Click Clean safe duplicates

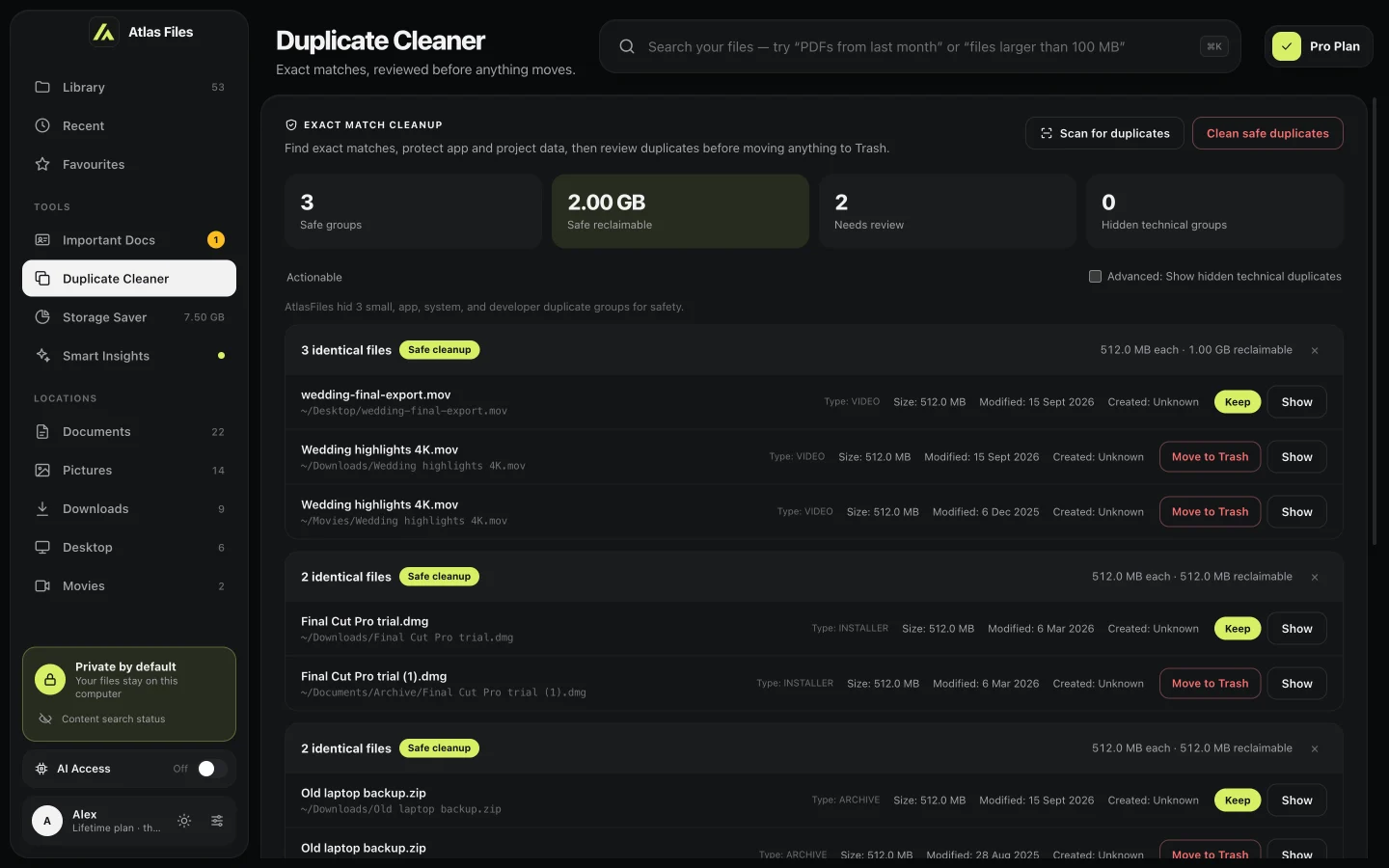point(1267,133)
